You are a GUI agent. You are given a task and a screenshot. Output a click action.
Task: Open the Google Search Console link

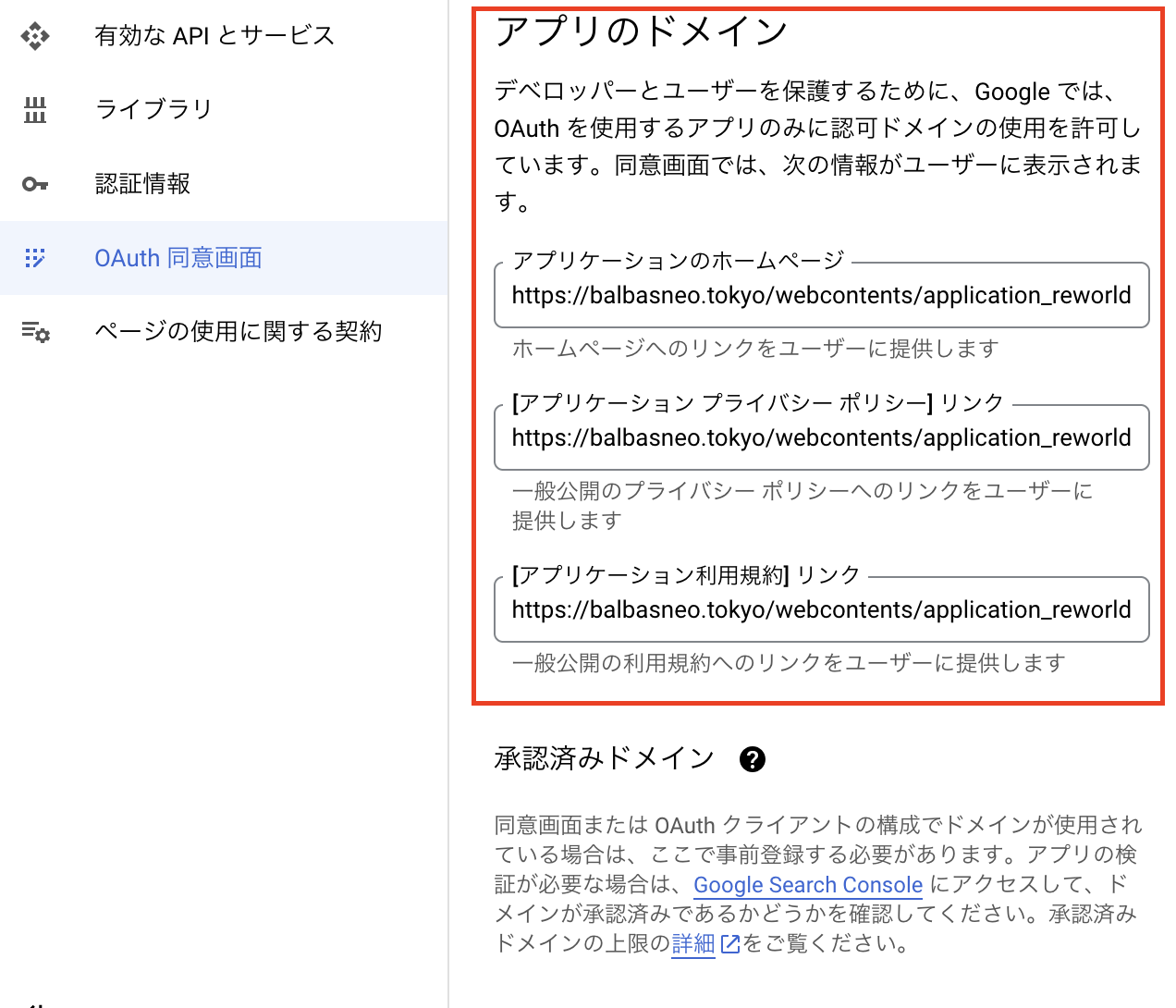click(807, 885)
